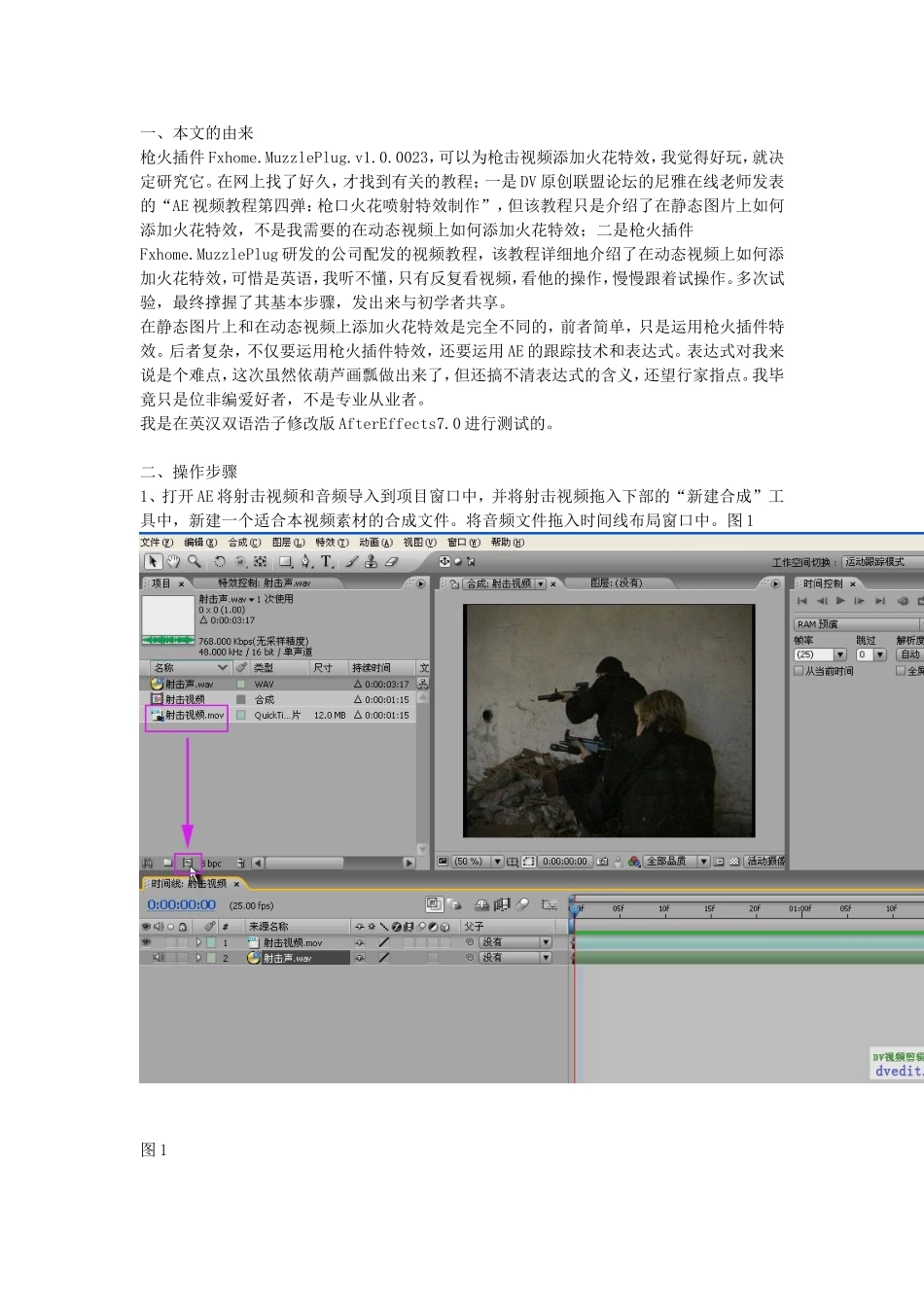
Task: Toggle shy switch for 射击视频.mov layer
Action: coord(359,942)
